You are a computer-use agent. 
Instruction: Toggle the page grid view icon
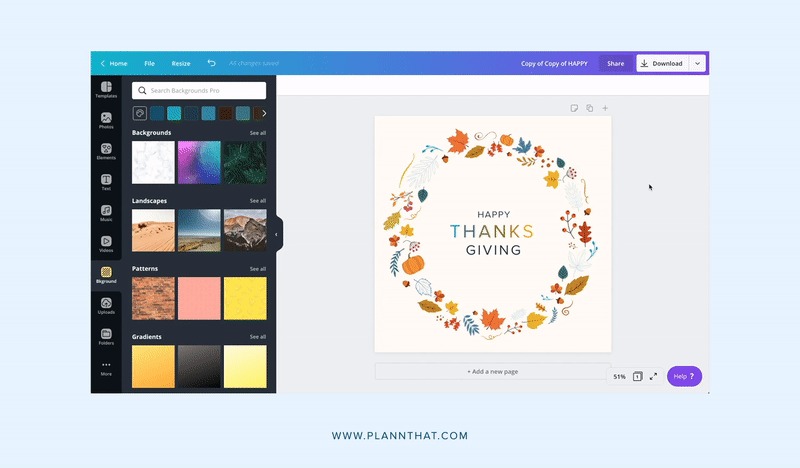(x=637, y=376)
